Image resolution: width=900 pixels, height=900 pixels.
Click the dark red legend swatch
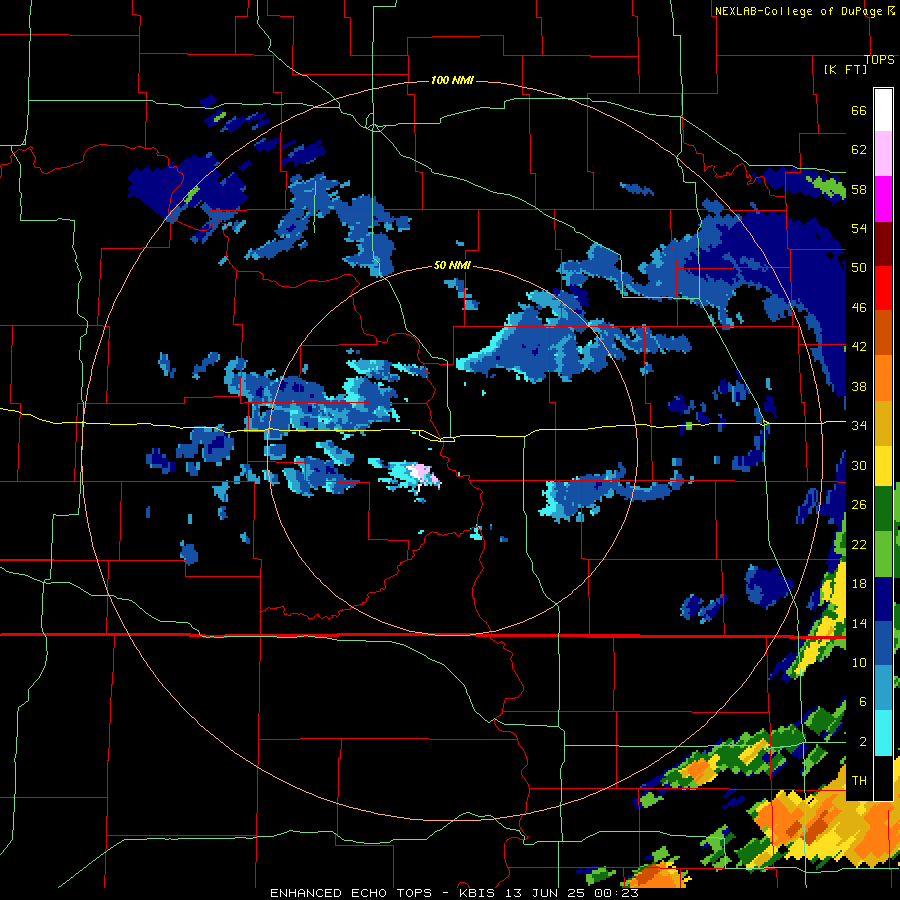click(883, 243)
